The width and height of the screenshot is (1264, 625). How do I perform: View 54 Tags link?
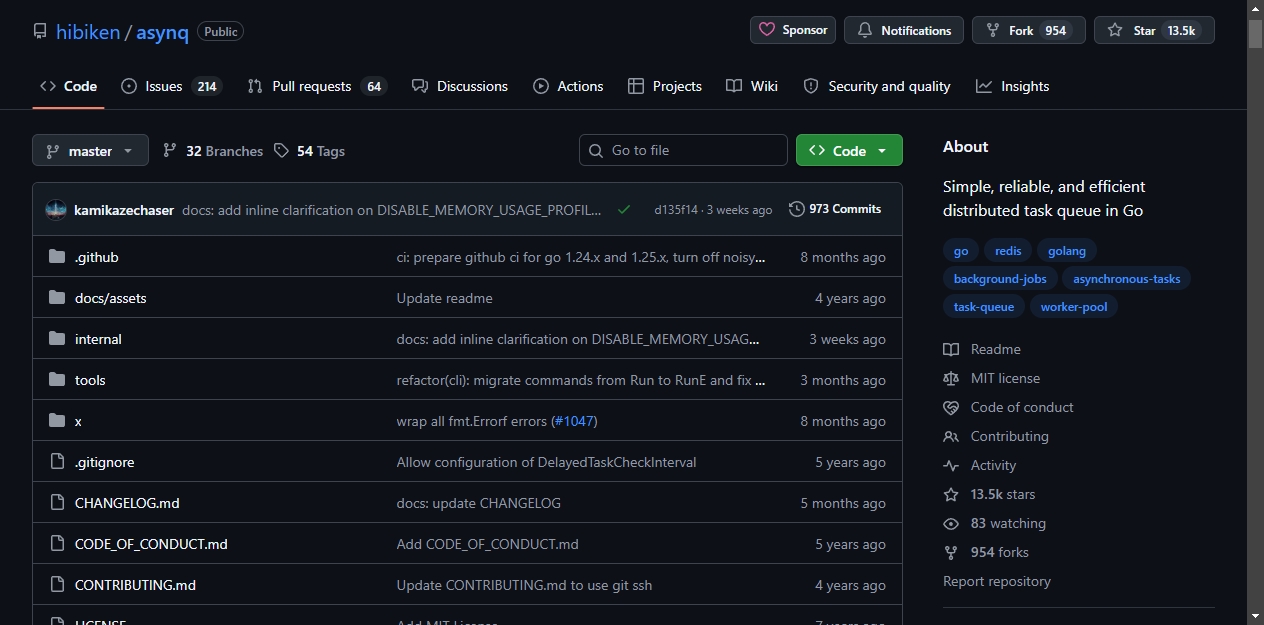310,151
